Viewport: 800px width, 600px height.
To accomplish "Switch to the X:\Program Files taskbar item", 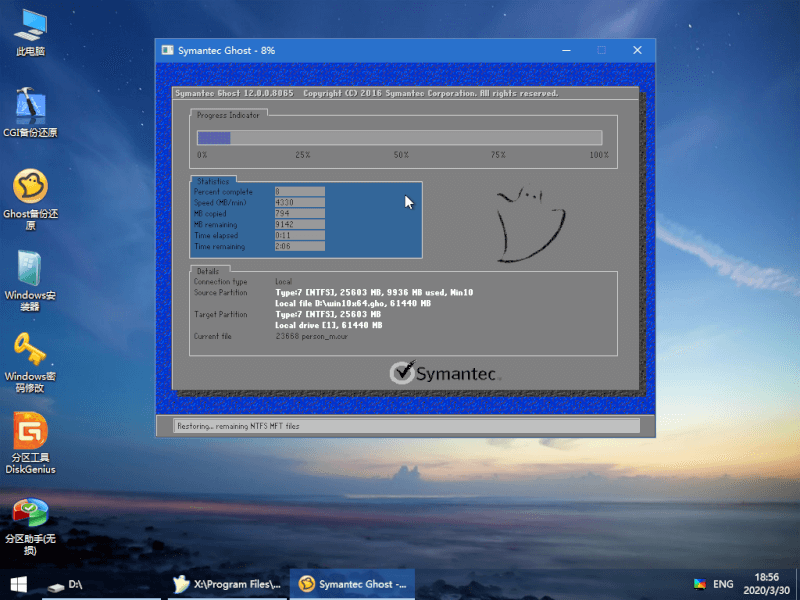I will [x=227, y=585].
